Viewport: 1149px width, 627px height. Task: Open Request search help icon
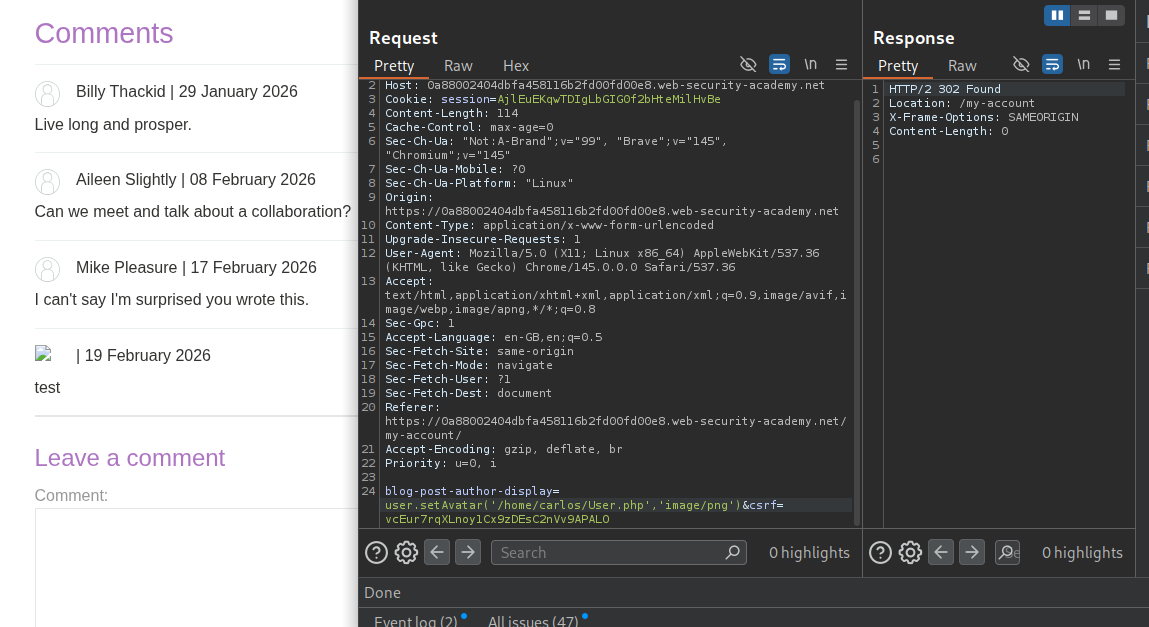pyautogui.click(x=376, y=552)
